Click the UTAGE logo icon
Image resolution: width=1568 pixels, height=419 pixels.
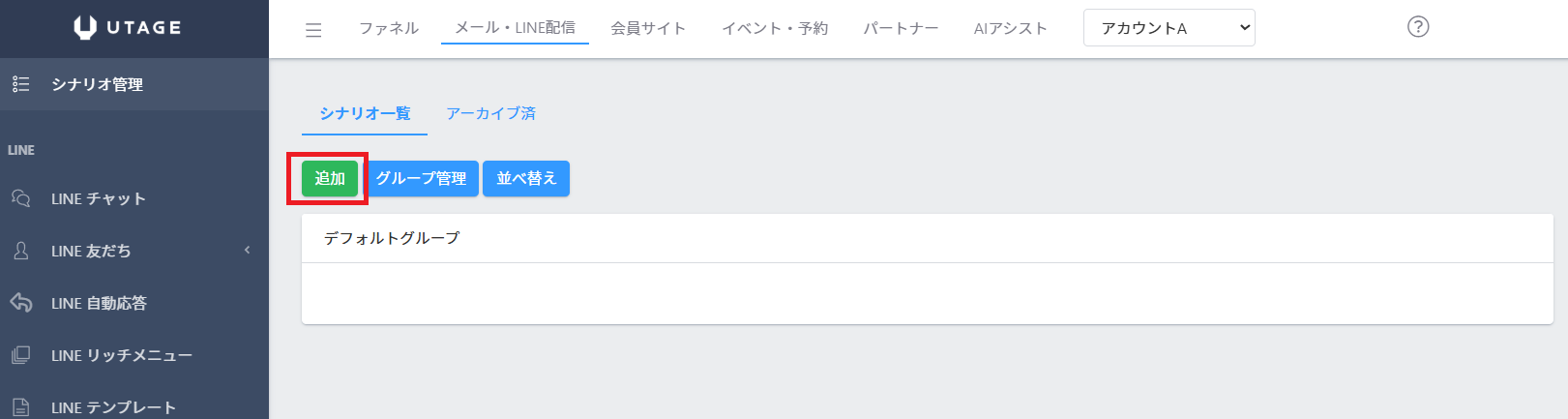coord(85,28)
